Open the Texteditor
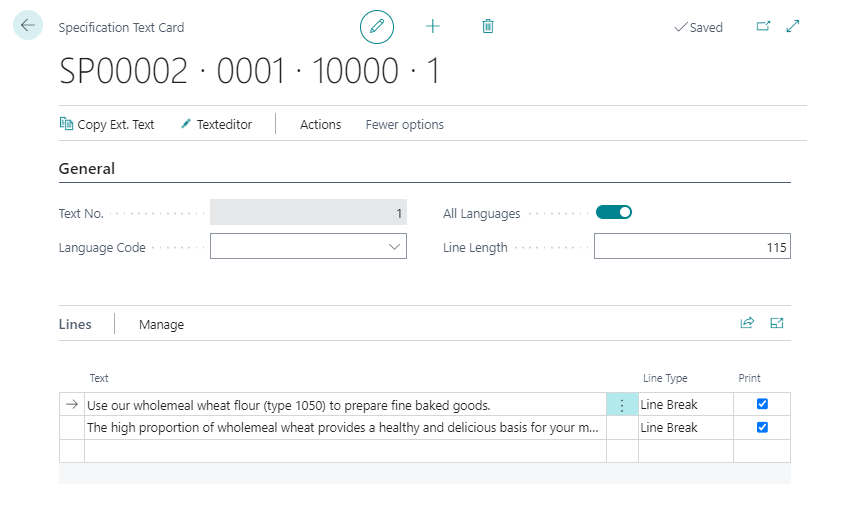Viewport: 866px width, 520px height. (216, 124)
